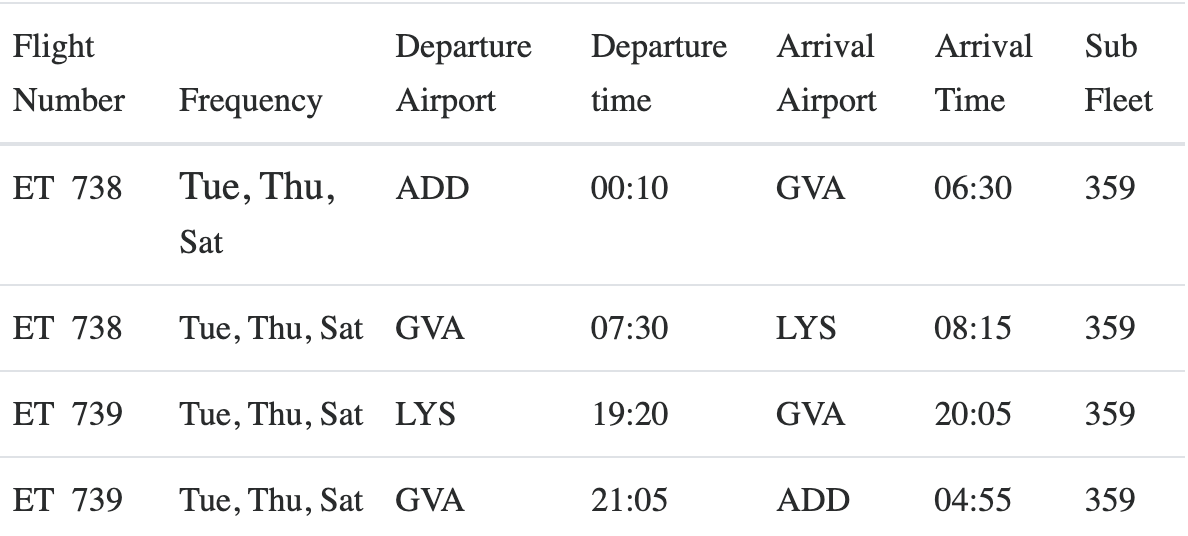
Task: Click the 06:30 arrival time cell
Action: point(973,188)
